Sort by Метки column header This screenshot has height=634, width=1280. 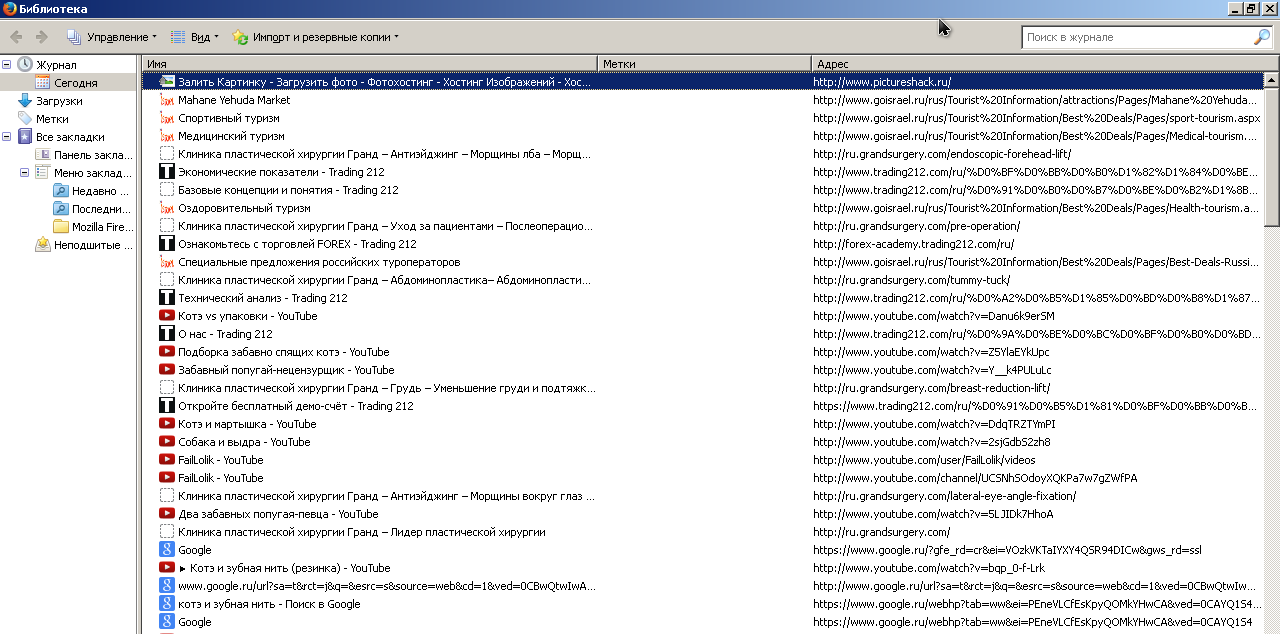point(705,63)
